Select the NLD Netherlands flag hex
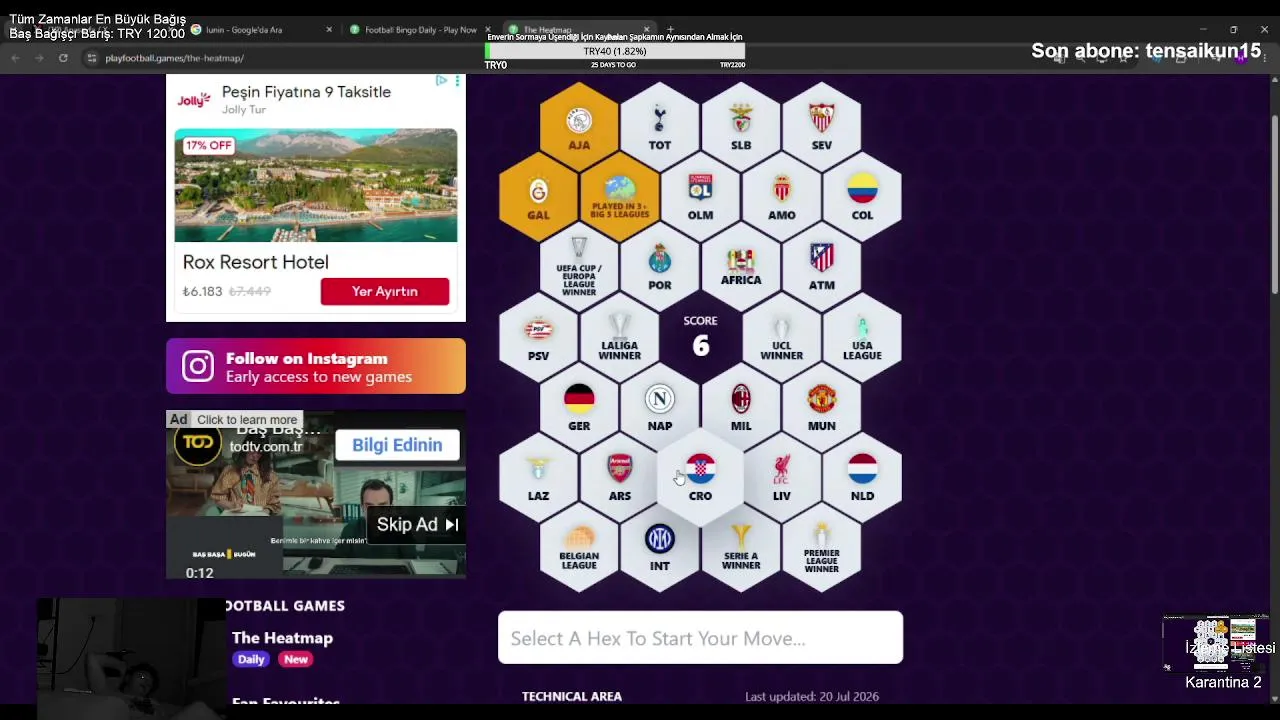 tap(862, 477)
